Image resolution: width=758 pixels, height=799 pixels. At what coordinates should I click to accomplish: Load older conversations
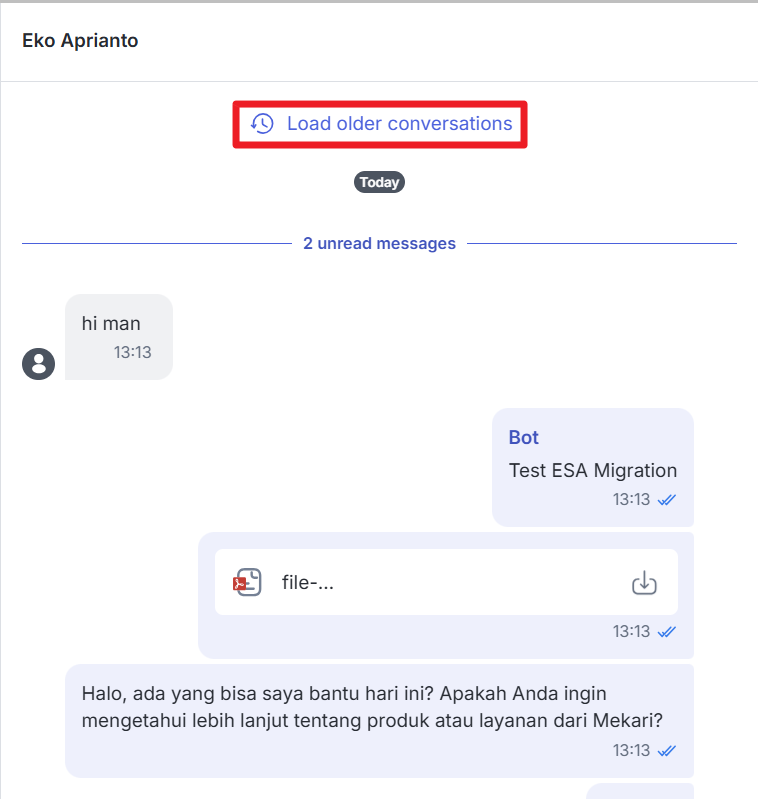tap(399, 124)
